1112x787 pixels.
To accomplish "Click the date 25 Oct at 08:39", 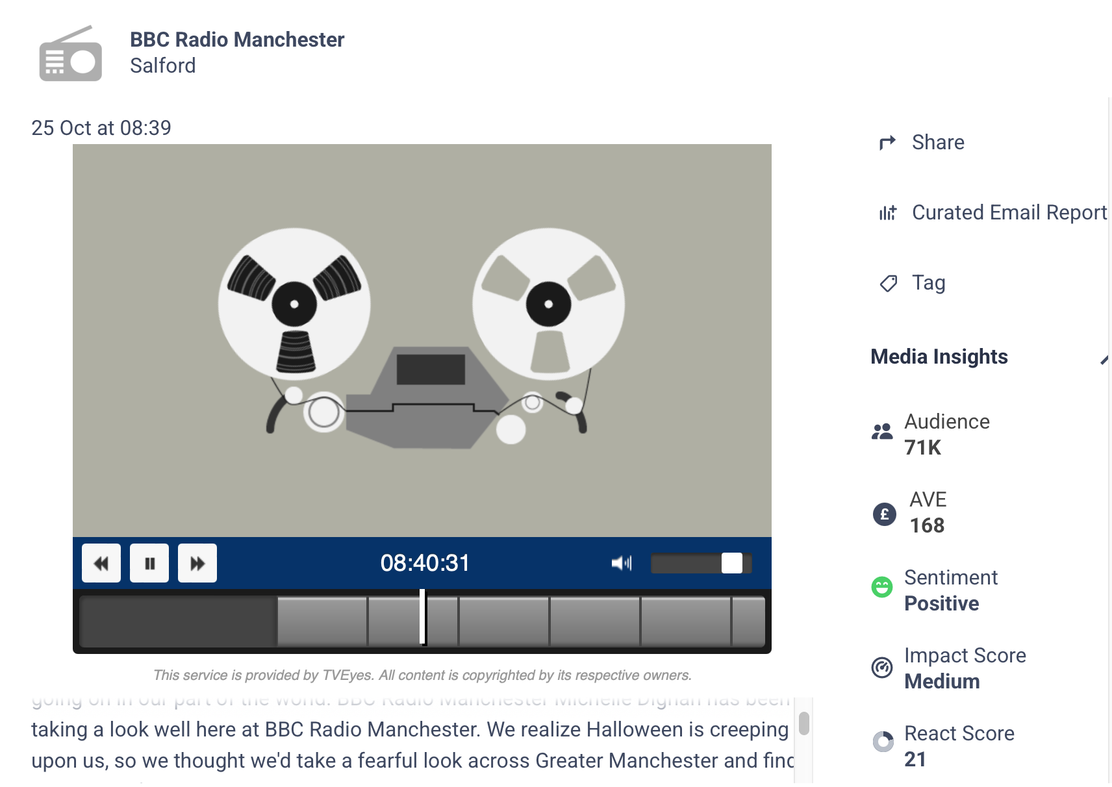I will coord(101,128).
